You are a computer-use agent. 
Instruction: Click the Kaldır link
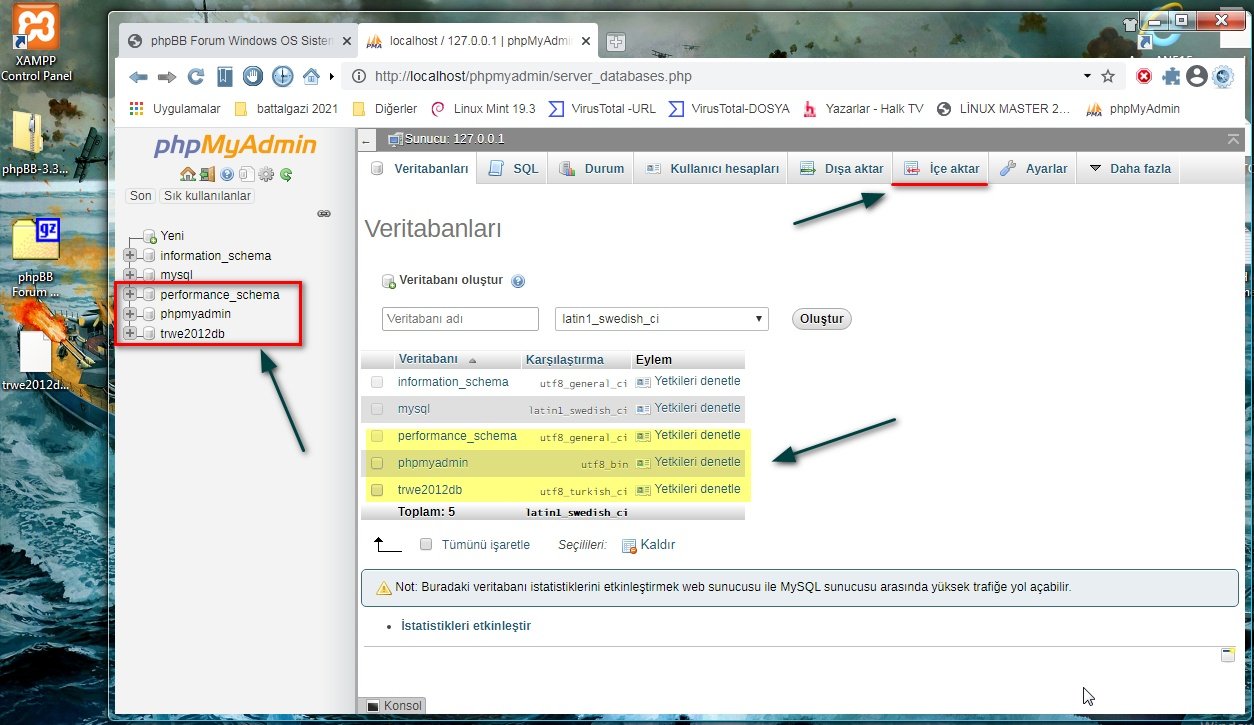pyautogui.click(x=649, y=545)
